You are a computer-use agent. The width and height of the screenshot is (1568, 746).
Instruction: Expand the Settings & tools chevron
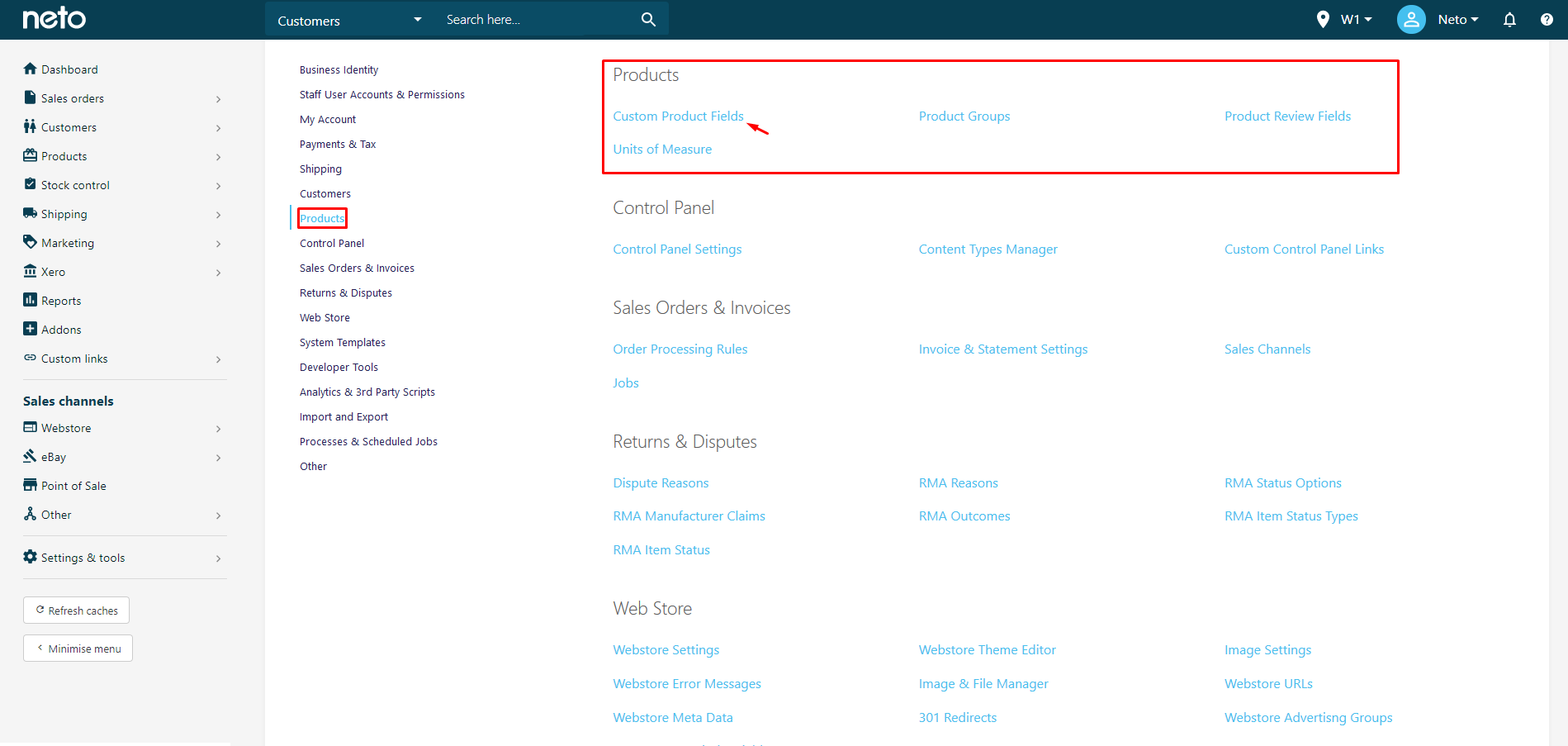[x=218, y=558]
